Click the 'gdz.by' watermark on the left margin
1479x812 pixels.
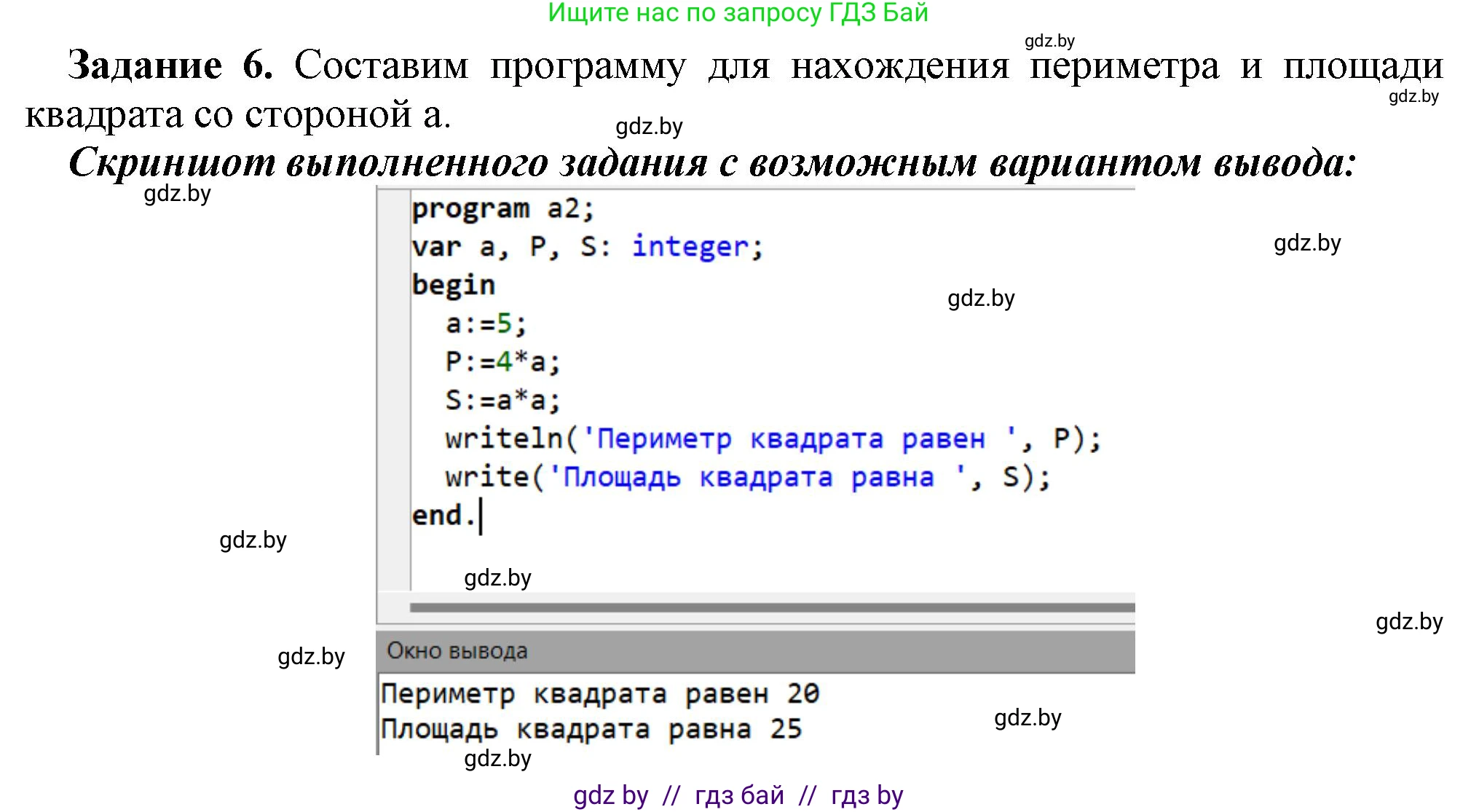[252, 540]
